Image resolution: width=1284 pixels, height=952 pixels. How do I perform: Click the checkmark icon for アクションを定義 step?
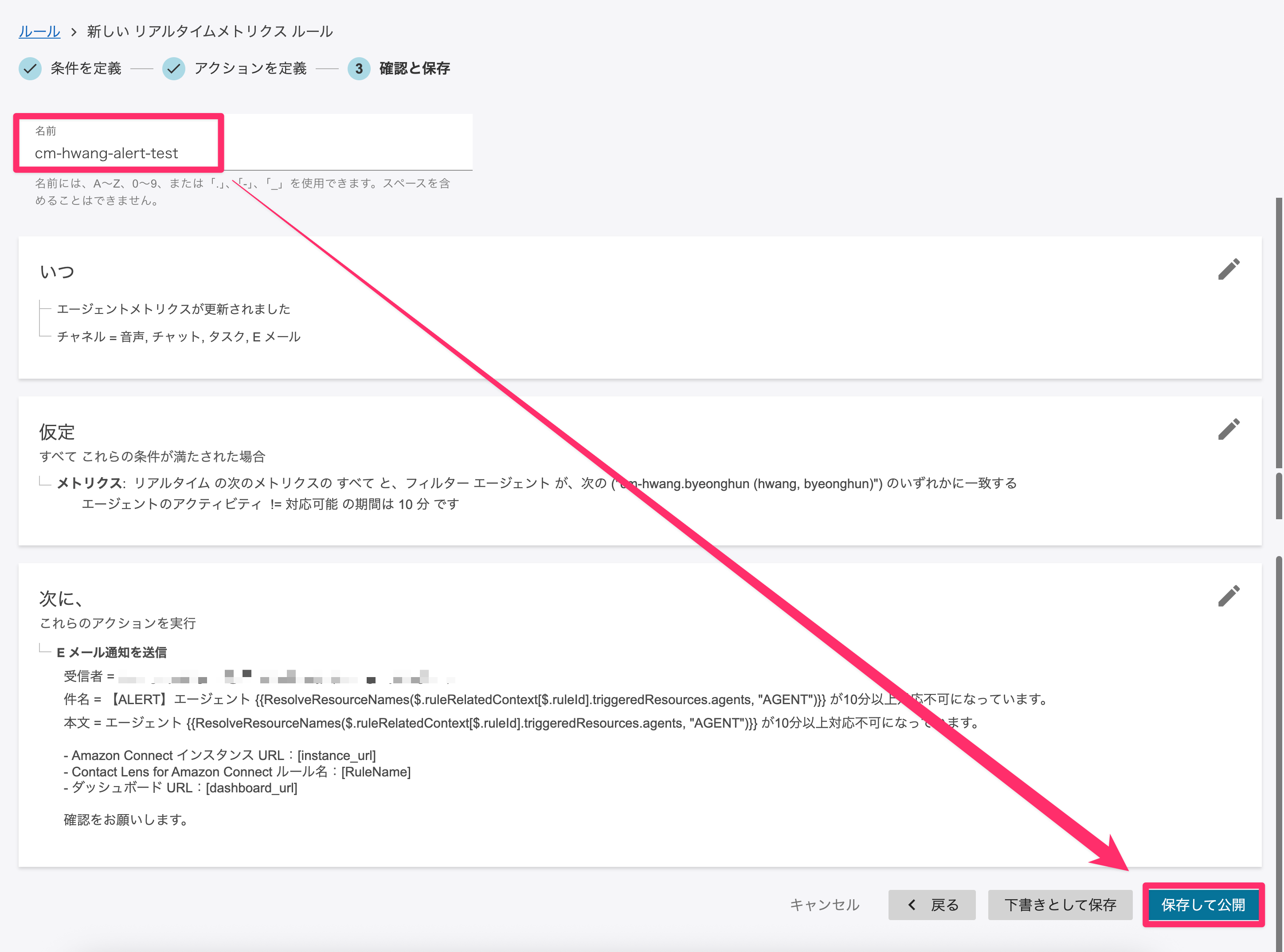pos(173,69)
